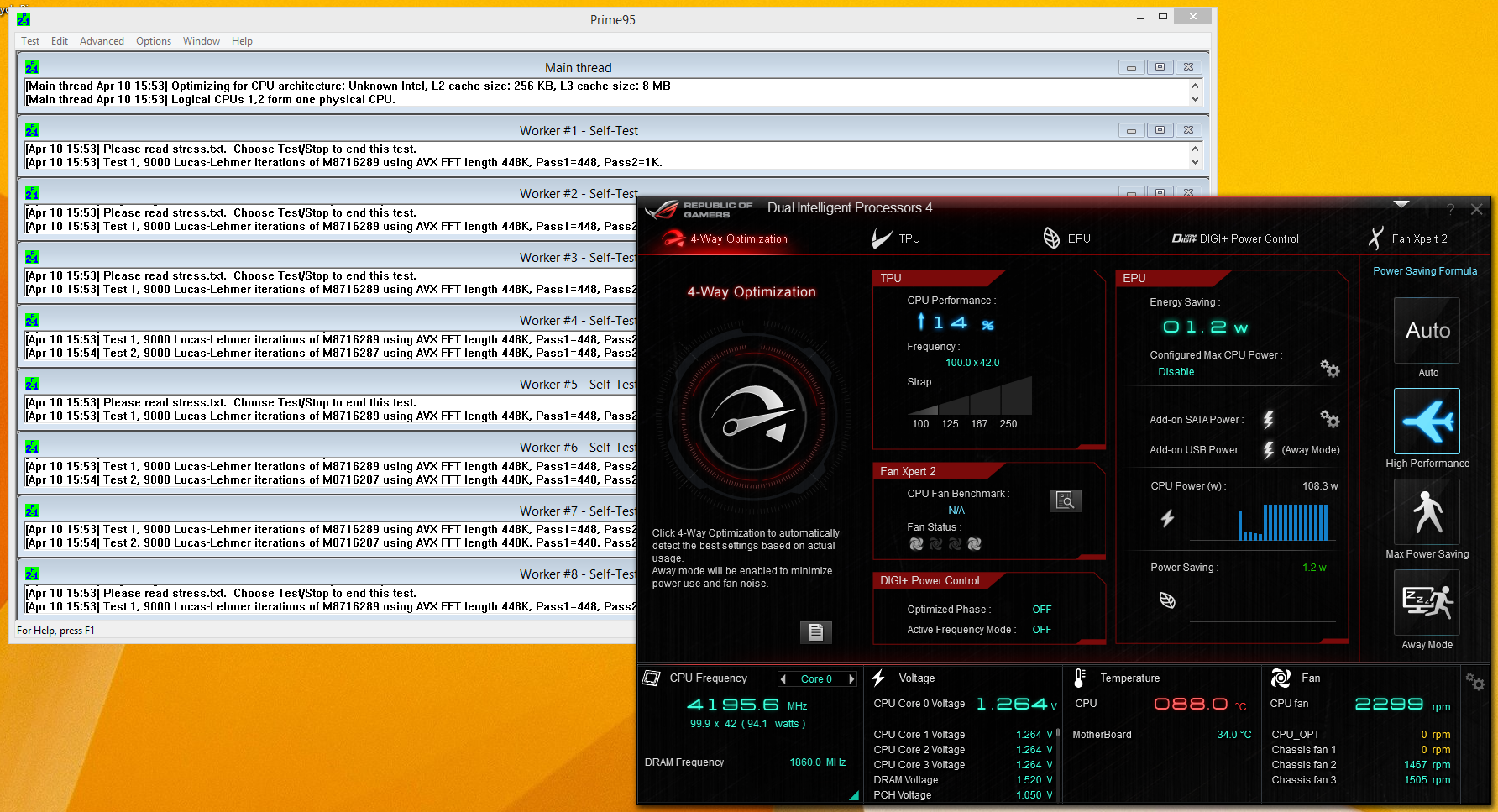Click the DRAM Voltage 1.520 V row
Image resolution: width=1498 pixels, height=812 pixels.
tap(962, 780)
